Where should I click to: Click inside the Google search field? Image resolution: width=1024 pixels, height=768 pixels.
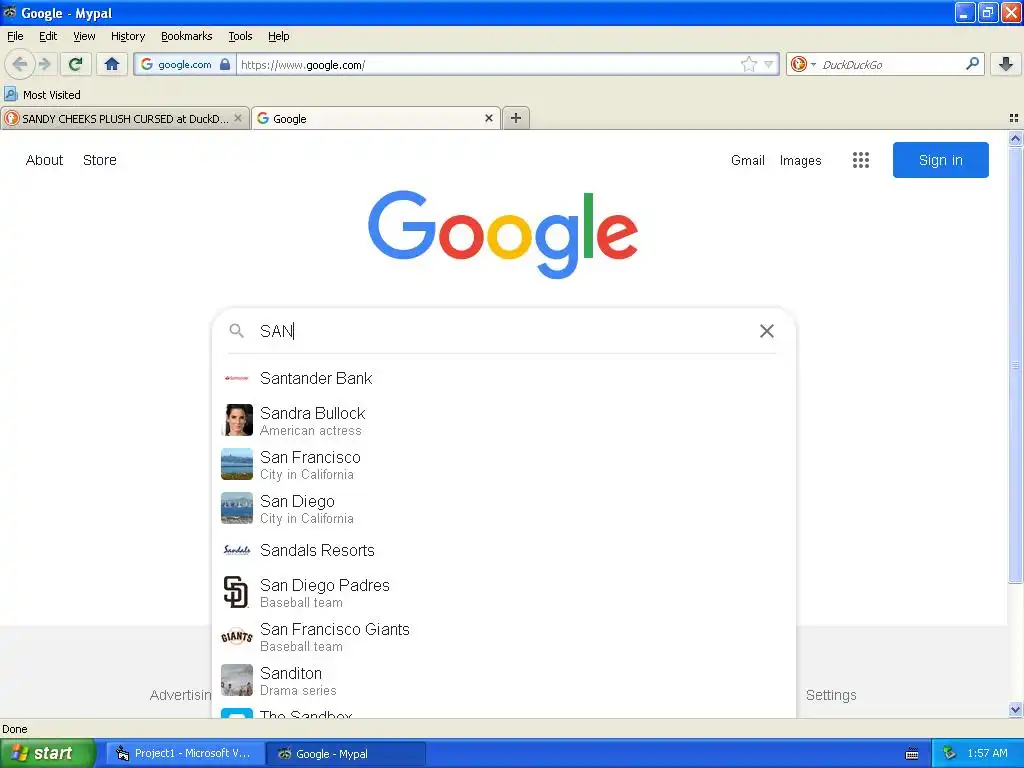pos(503,331)
